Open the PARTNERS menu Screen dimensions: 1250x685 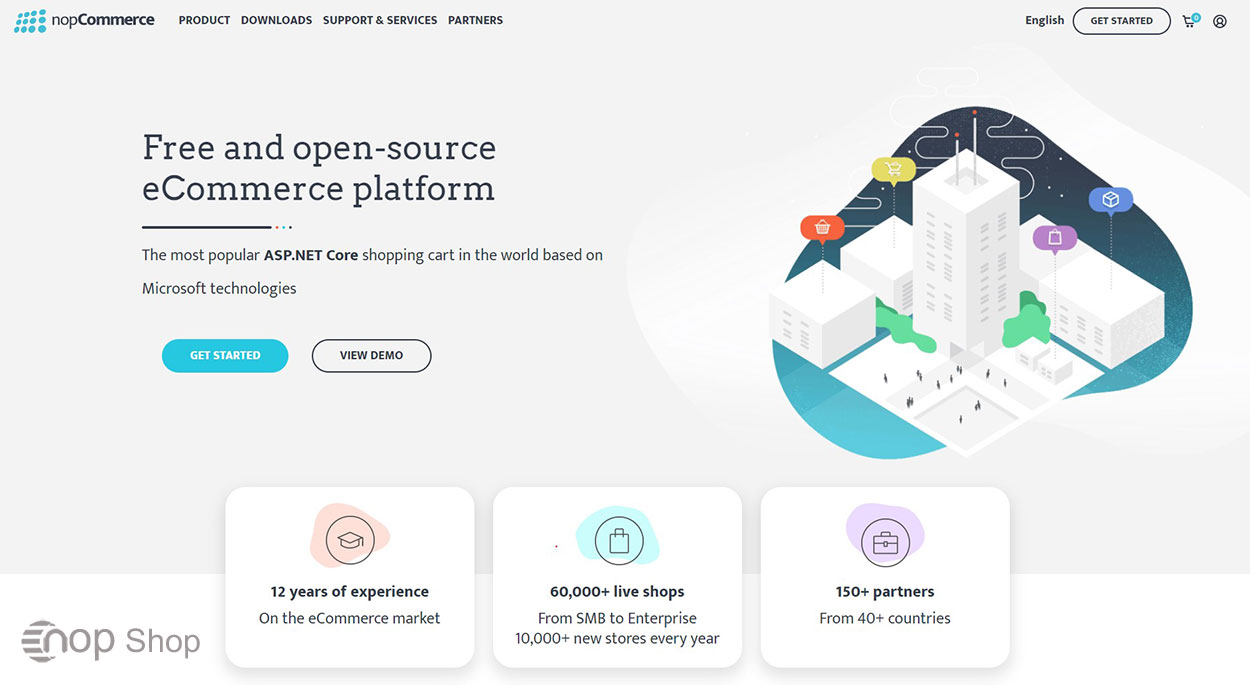click(475, 20)
